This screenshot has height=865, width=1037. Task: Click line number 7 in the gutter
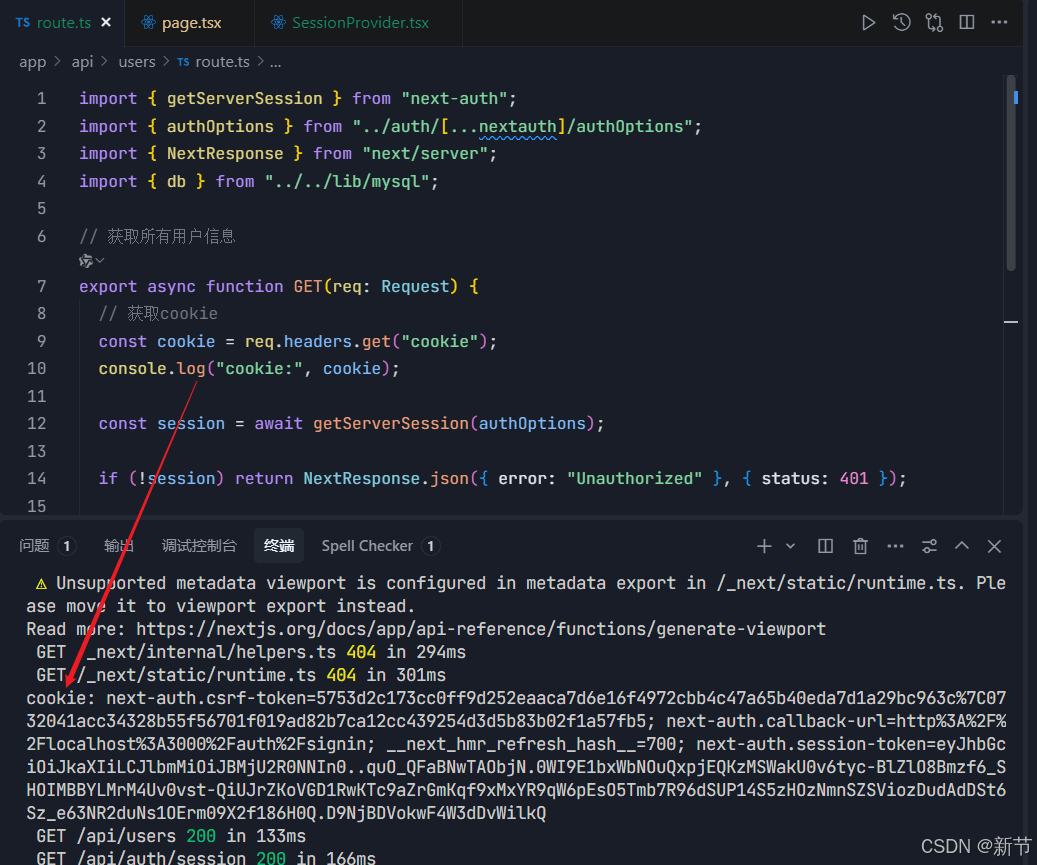pos(41,286)
